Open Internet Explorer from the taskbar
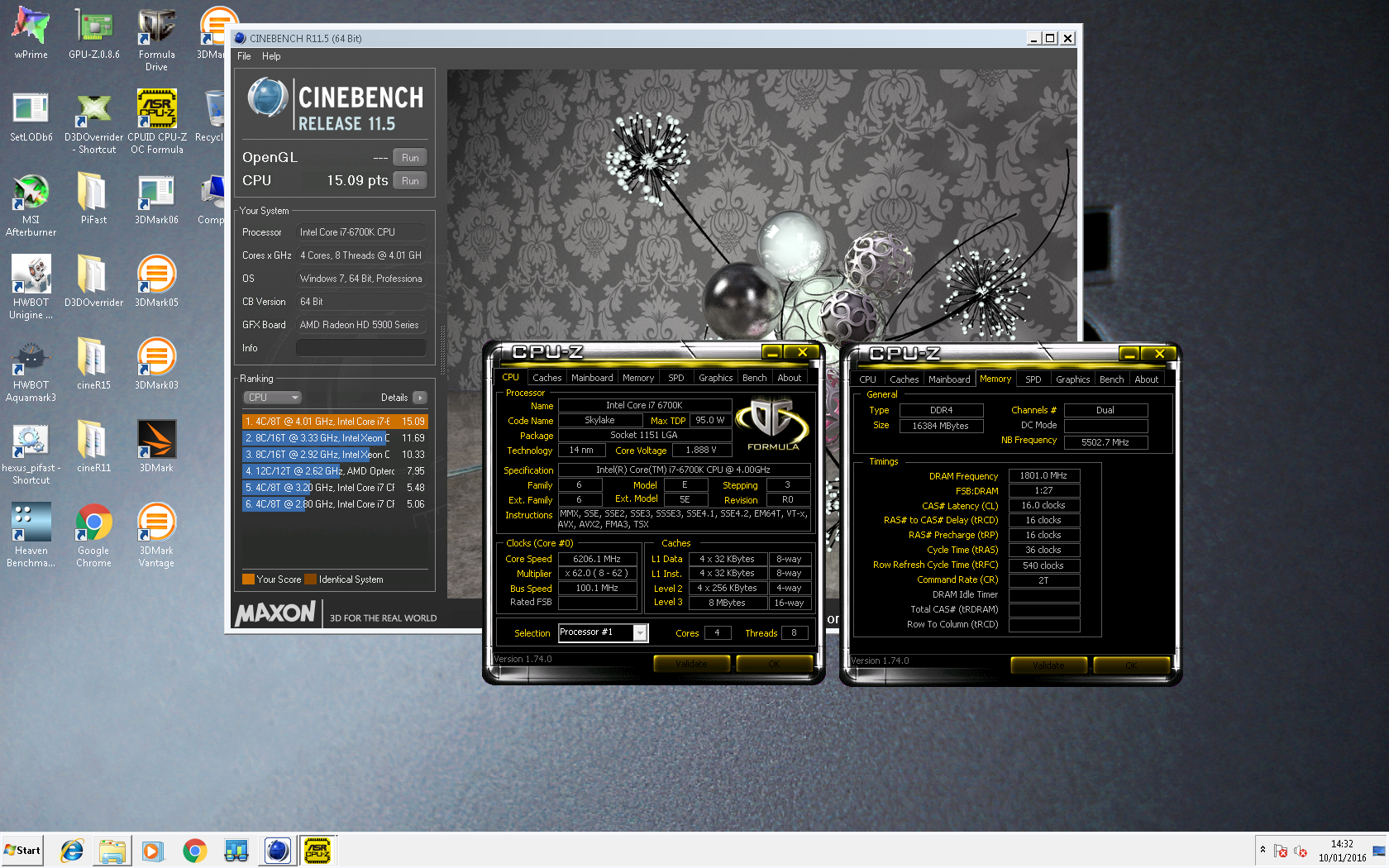This screenshot has width=1389, height=868. coord(72,850)
